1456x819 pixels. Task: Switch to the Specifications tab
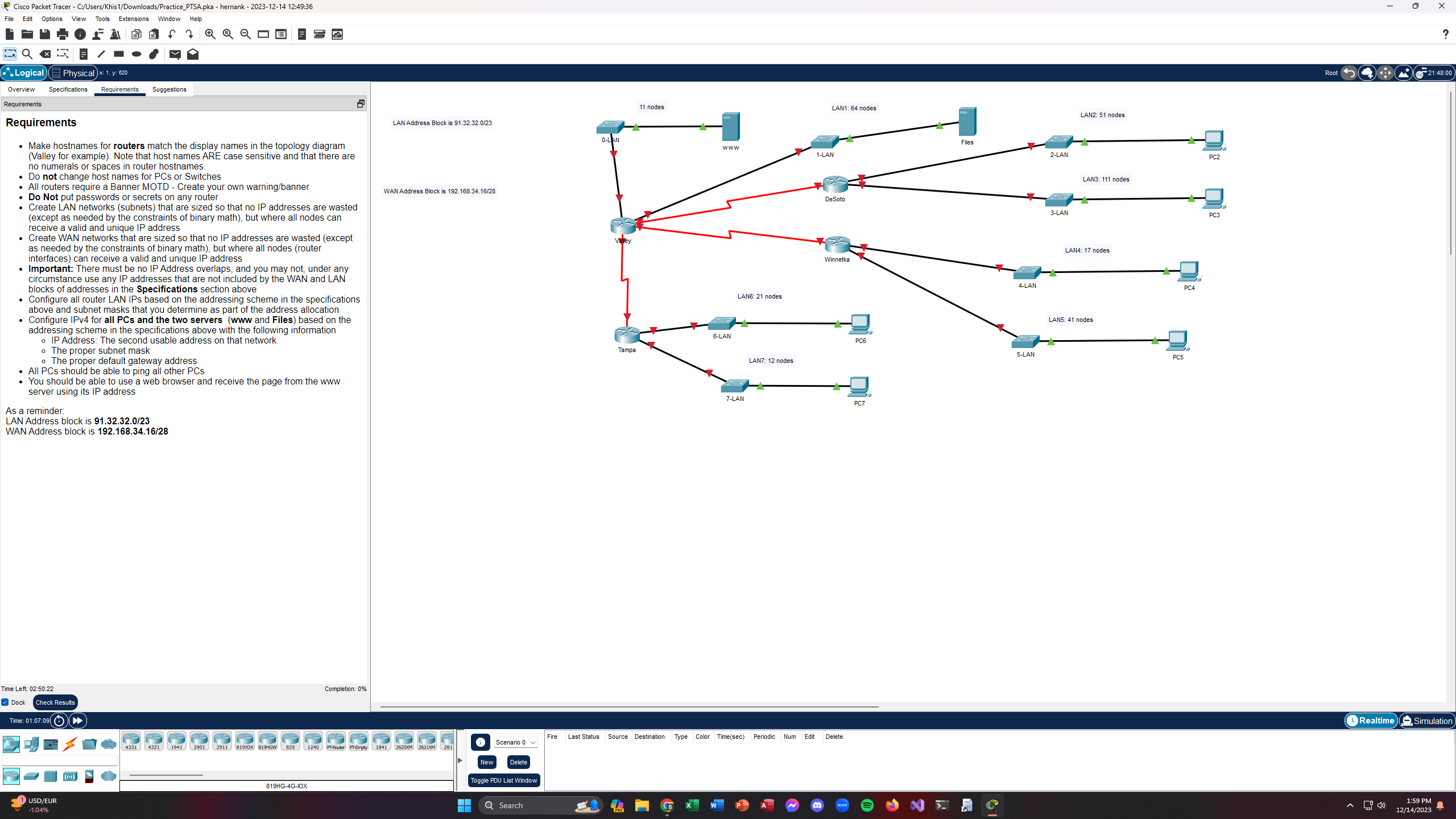point(68,89)
